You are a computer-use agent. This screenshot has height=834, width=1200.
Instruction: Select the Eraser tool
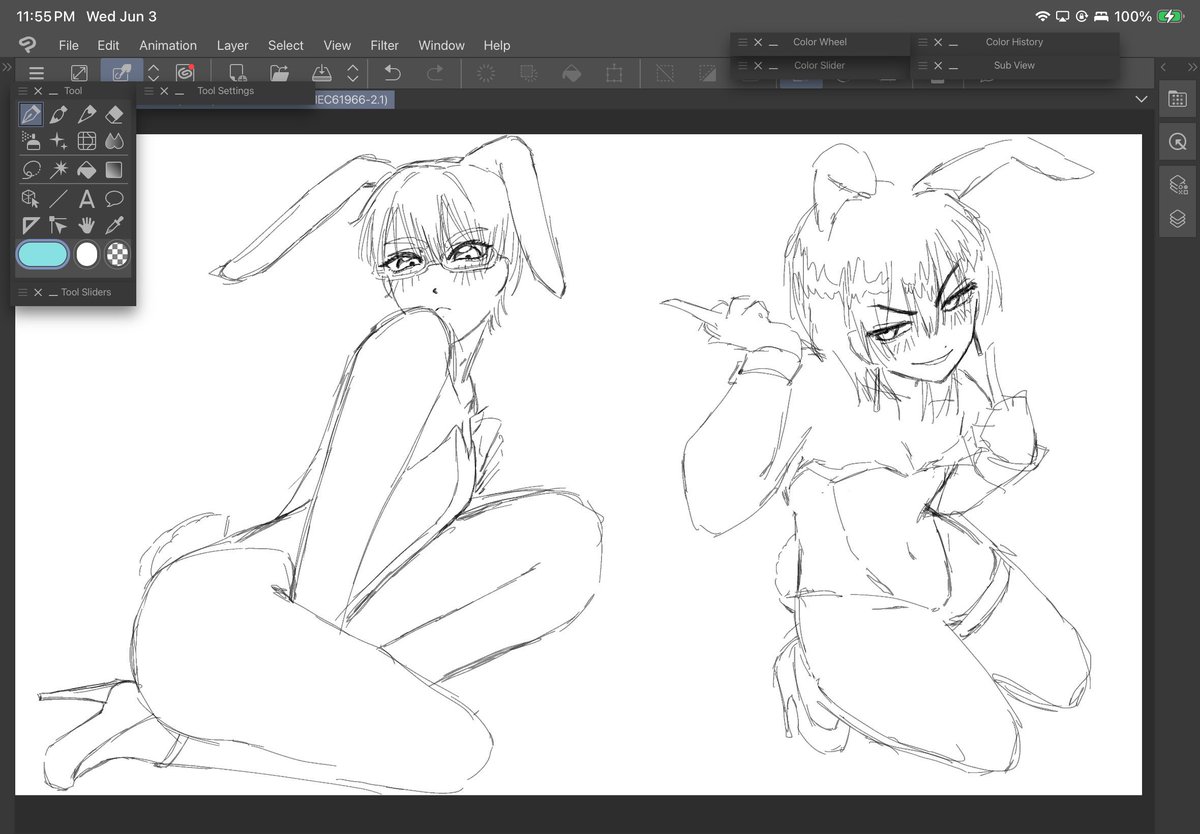(x=114, y=114)
